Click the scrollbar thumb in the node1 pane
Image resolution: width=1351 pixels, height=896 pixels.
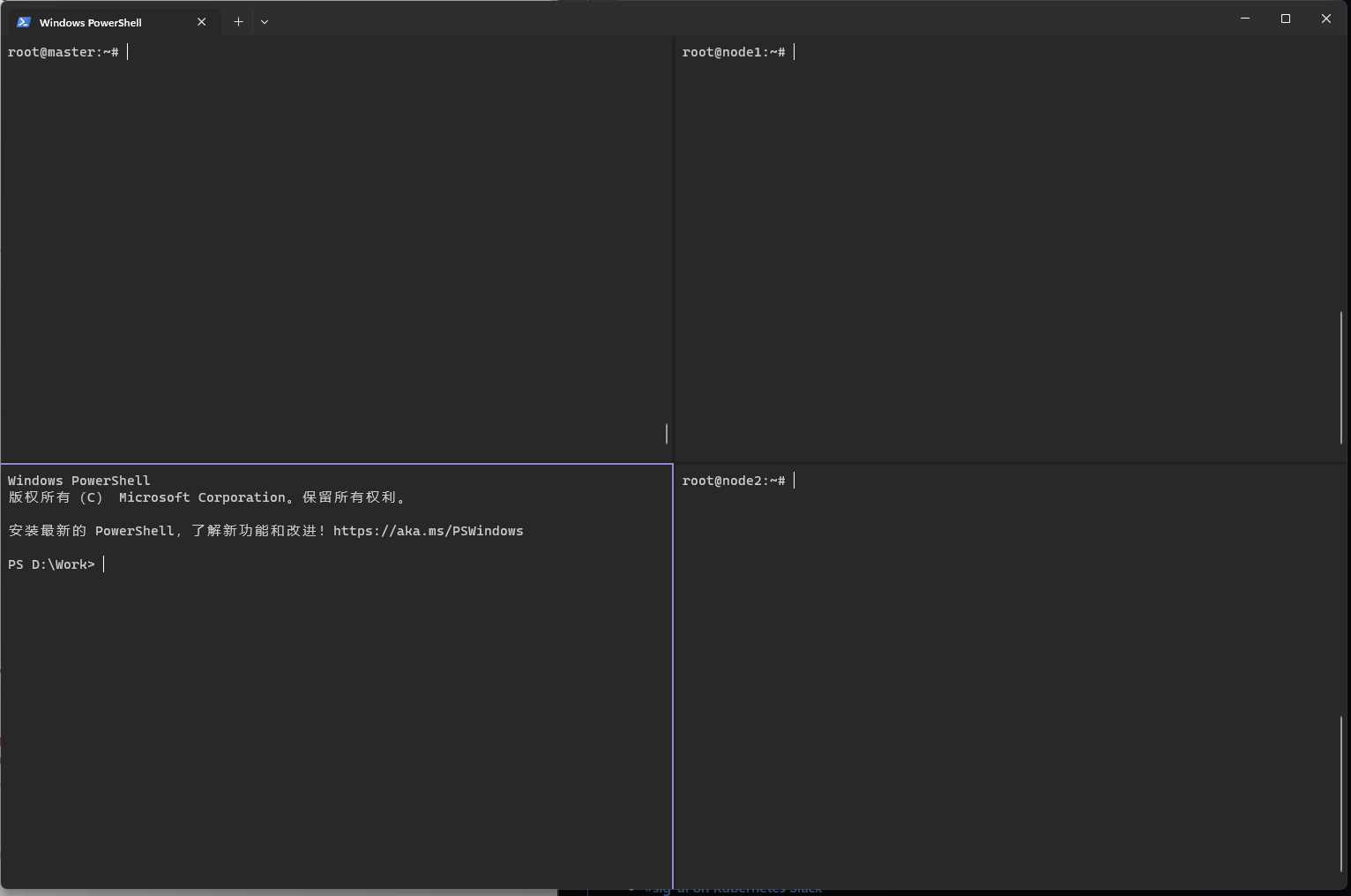coord(1341,377)
